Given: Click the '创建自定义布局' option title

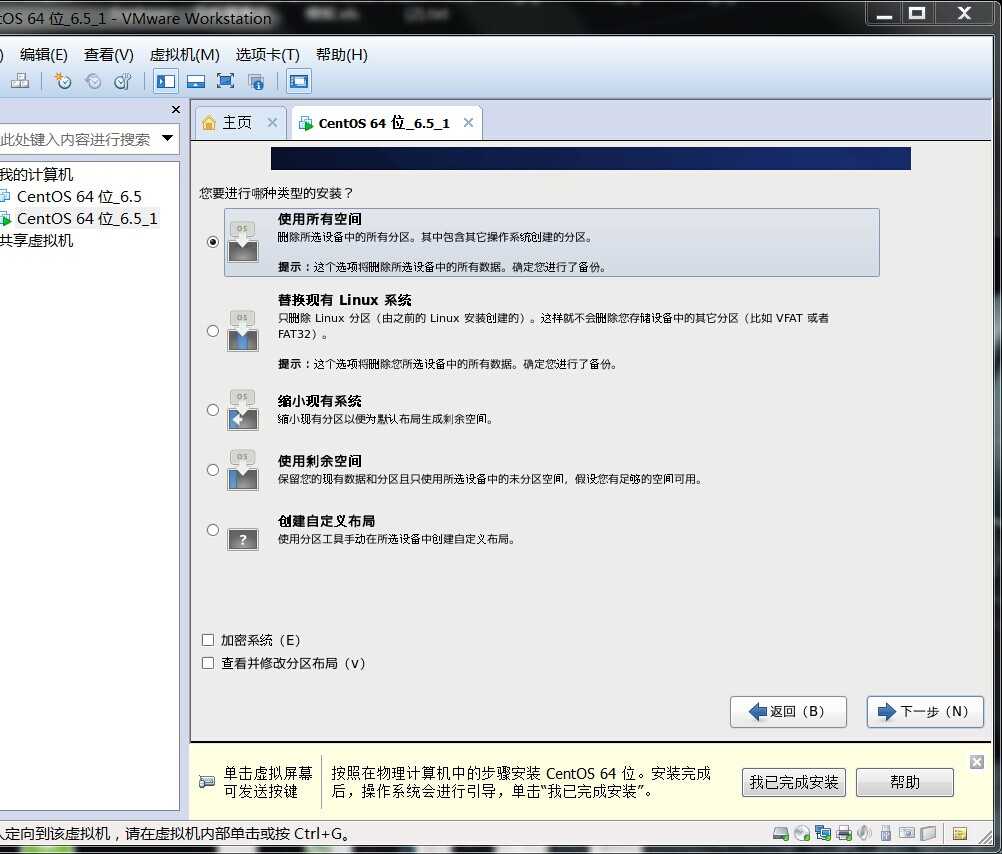Looking at the screenshot, I should pyautogui.click(x=326, y=521).
